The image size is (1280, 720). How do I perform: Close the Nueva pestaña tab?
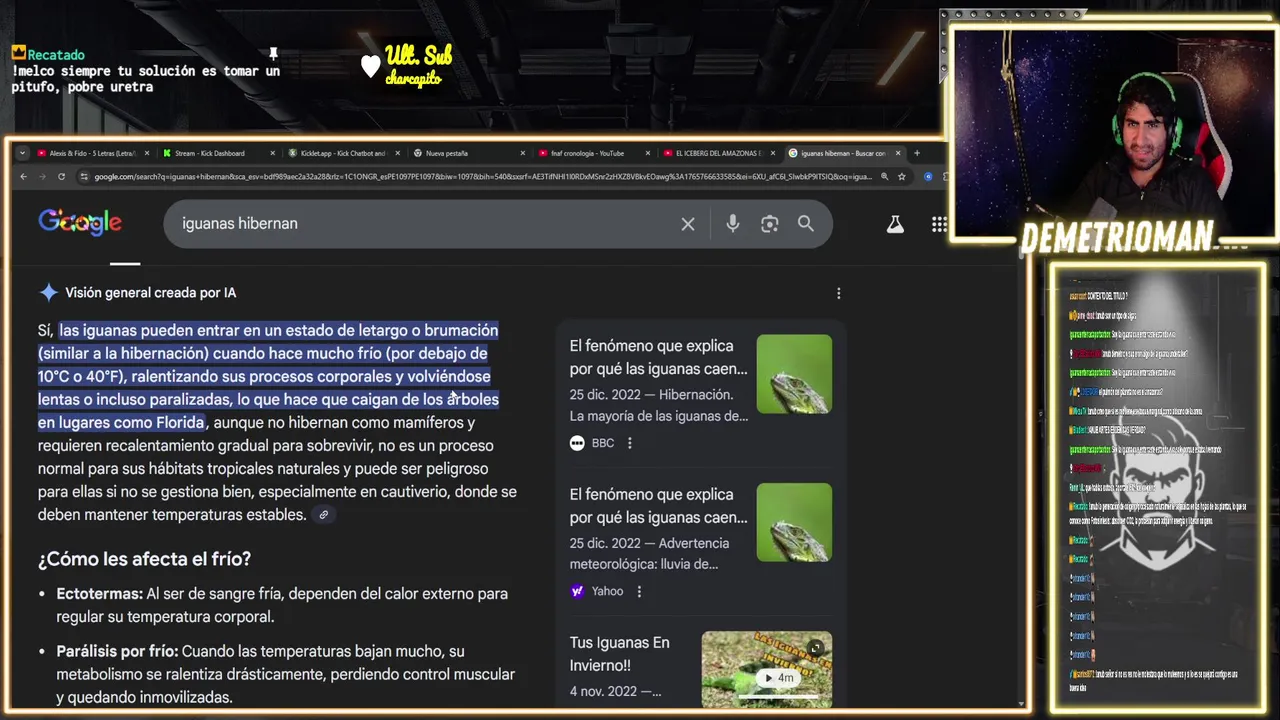pos(522,153)
